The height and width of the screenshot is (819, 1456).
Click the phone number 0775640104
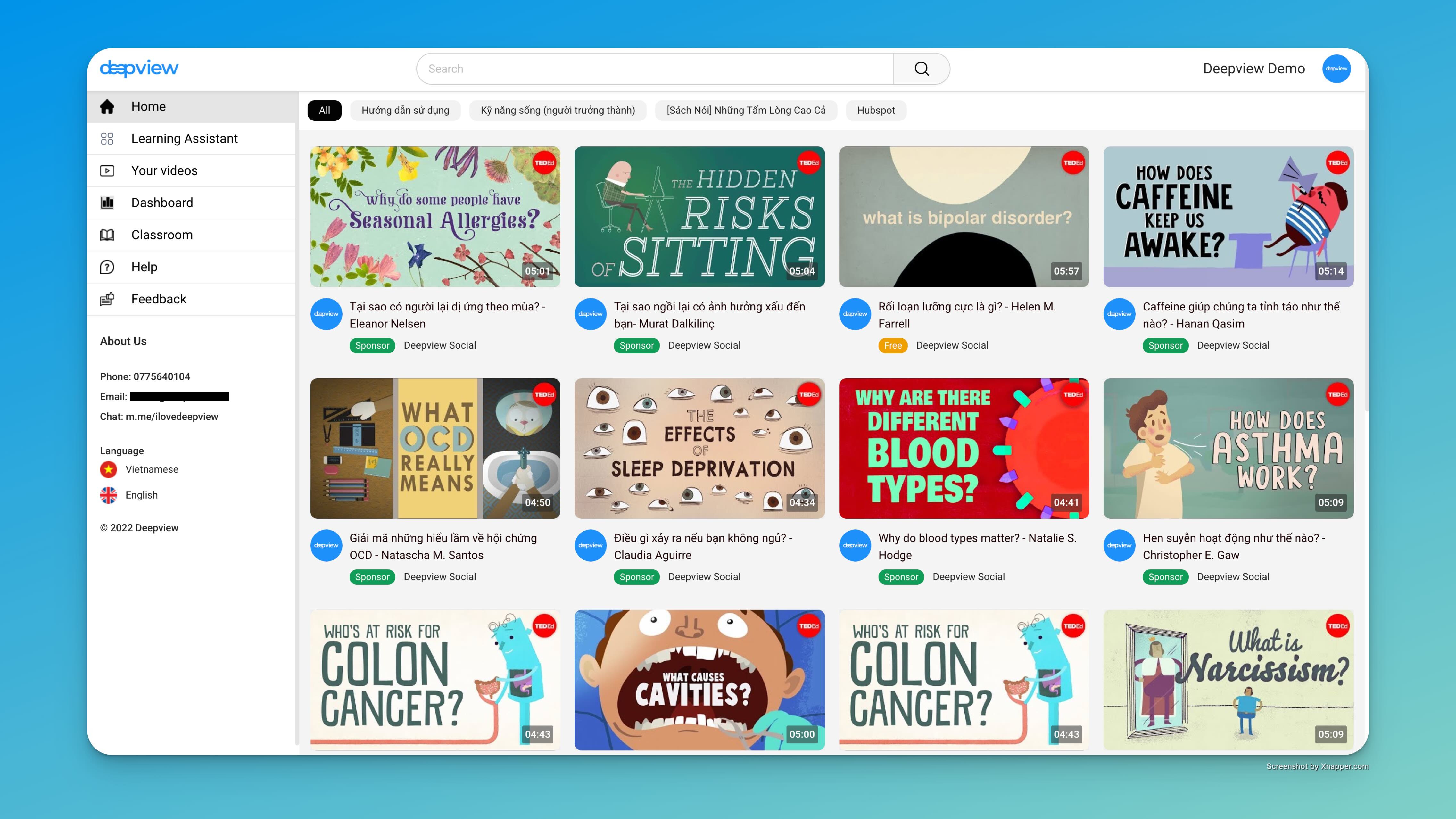[161, 376]
